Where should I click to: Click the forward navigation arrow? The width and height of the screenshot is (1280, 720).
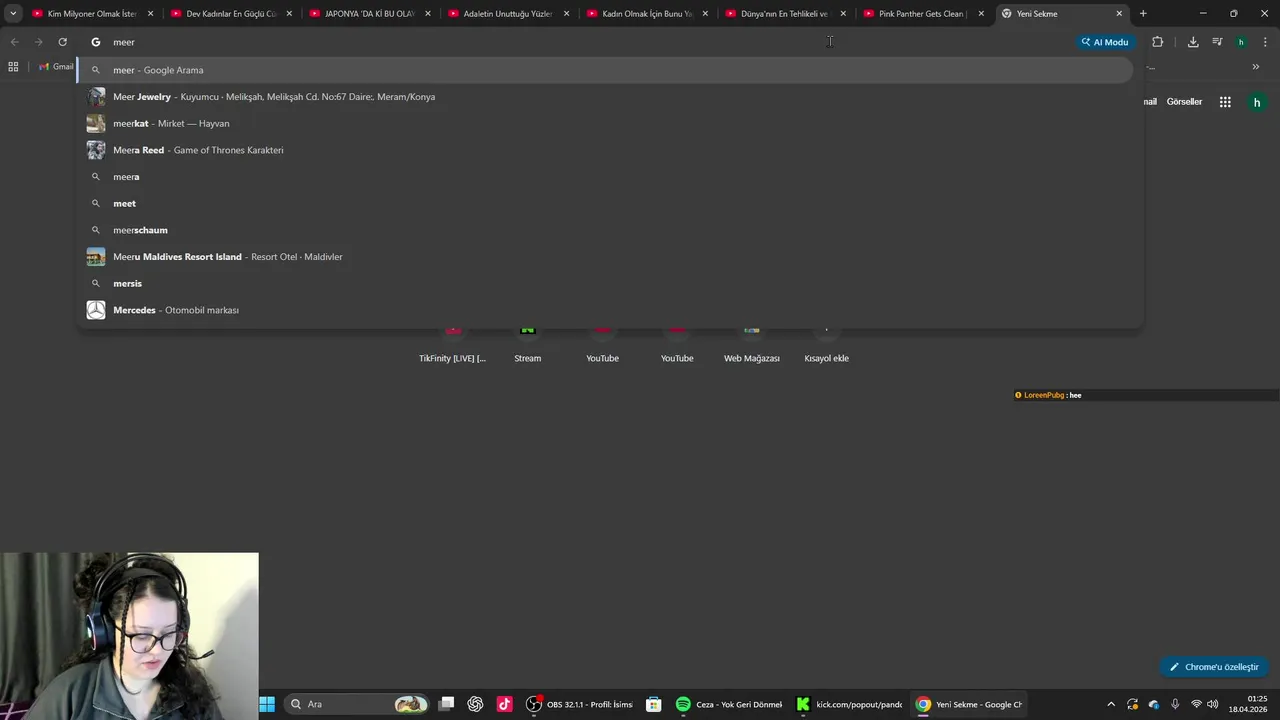[38, 42]
